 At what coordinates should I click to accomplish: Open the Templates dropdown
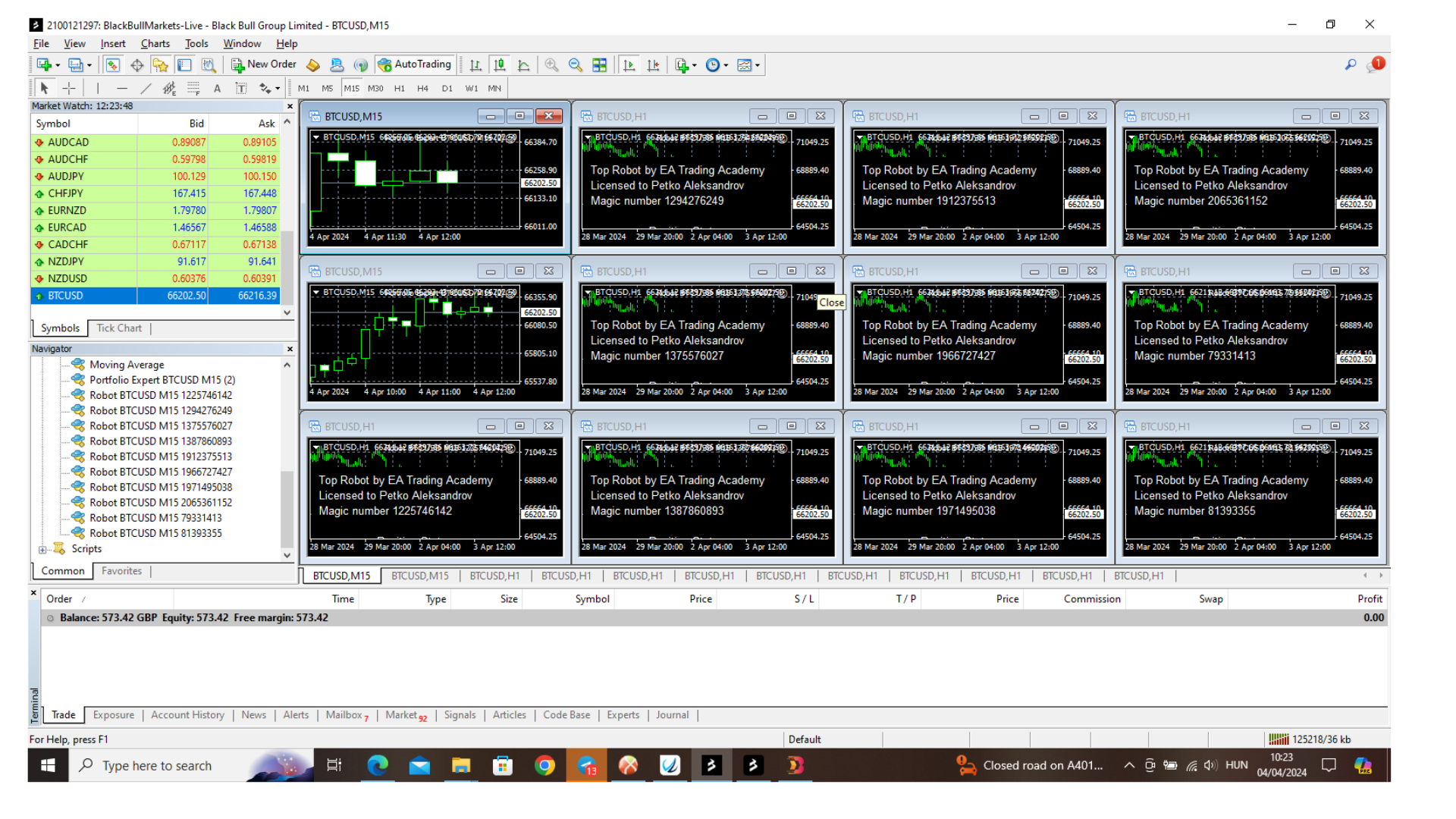(748, 65)
